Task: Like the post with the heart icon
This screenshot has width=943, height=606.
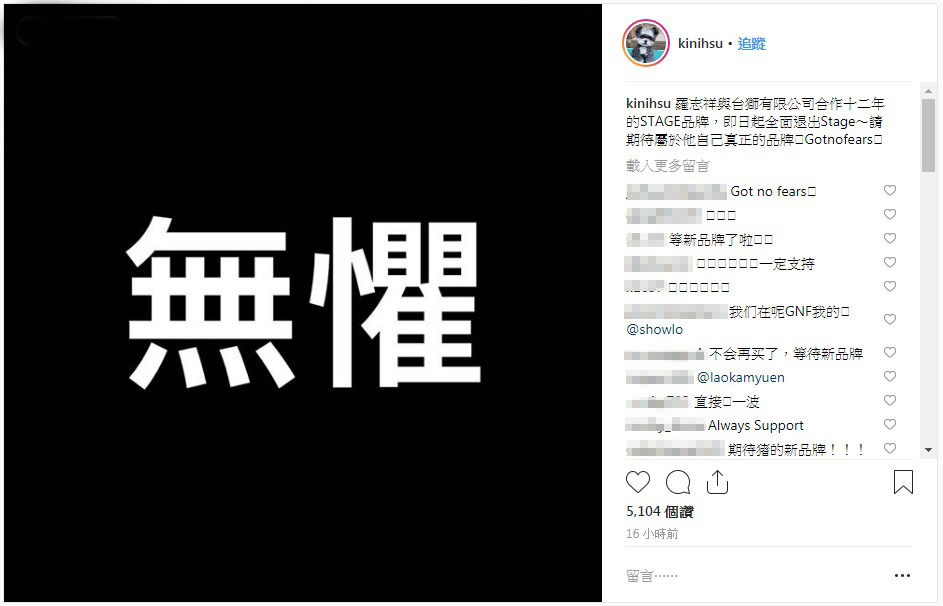Action: pos(637,482)
